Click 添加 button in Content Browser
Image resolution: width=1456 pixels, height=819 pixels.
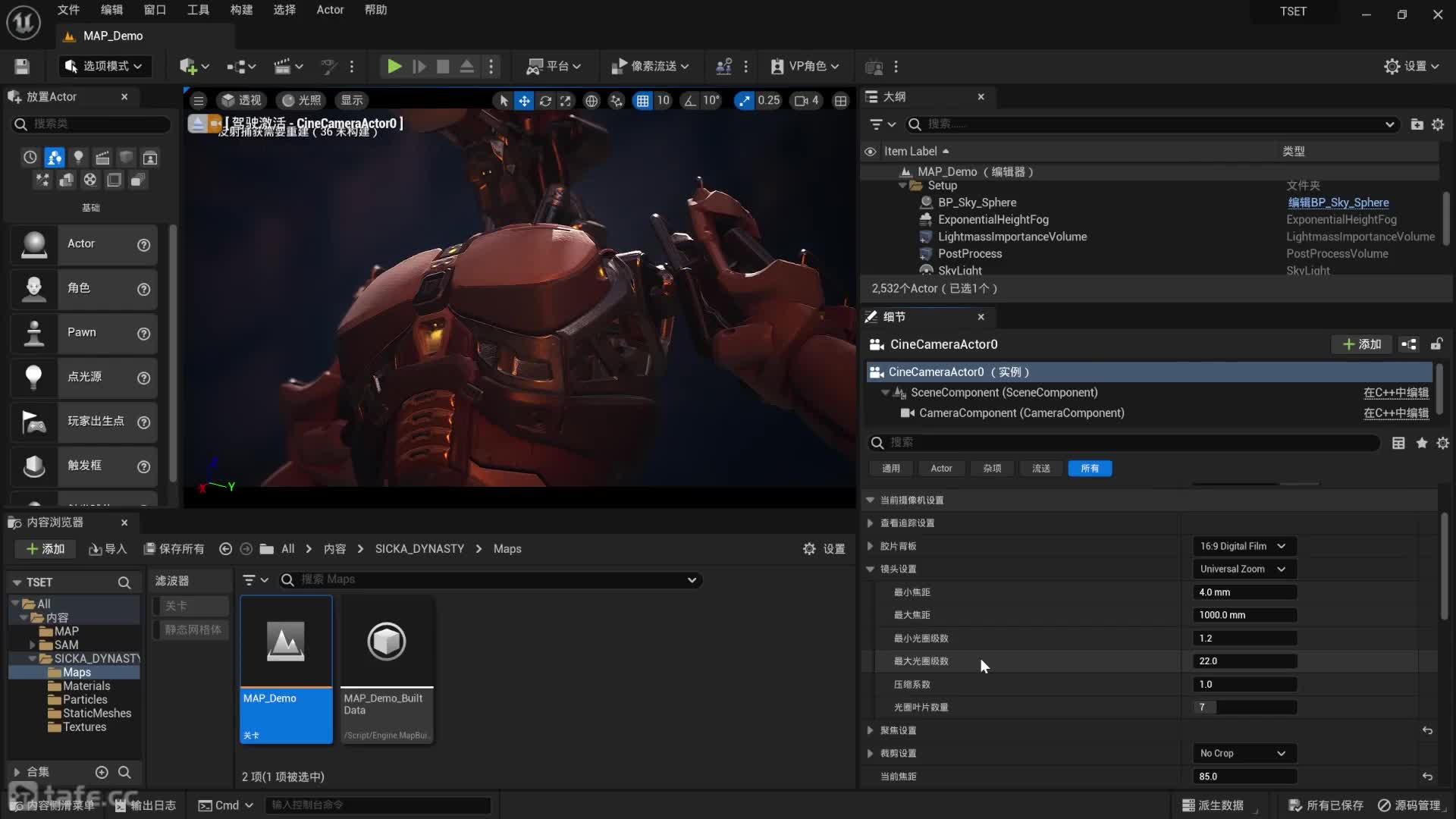45,549
